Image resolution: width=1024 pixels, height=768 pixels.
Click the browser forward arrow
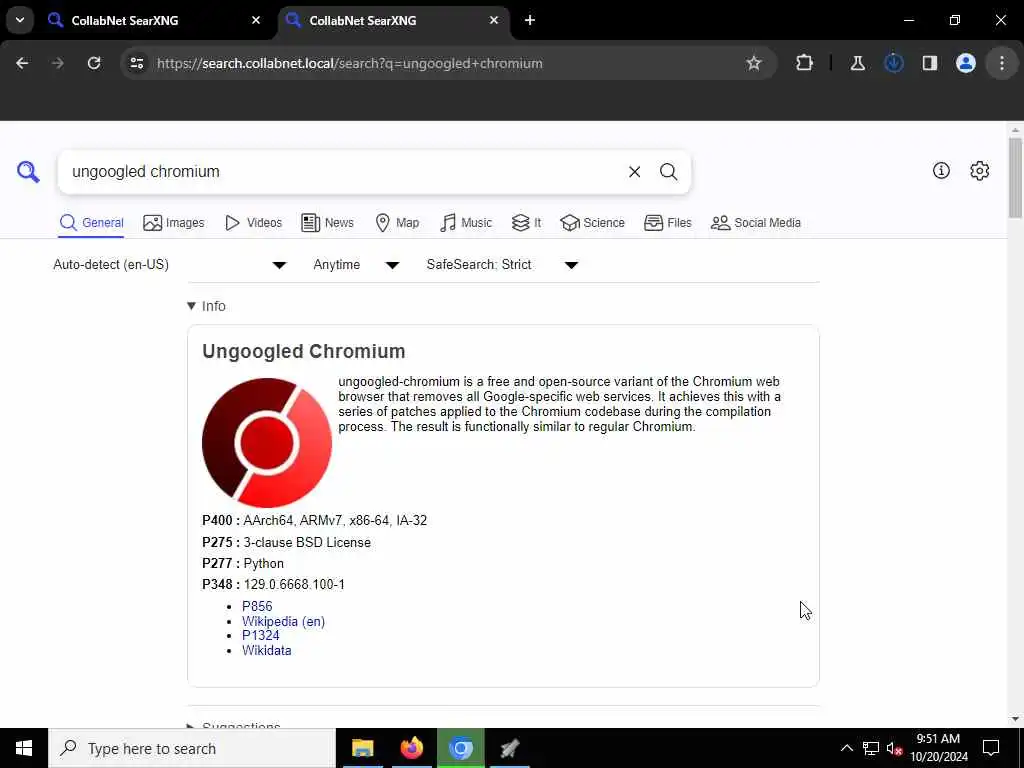point(58,63)
